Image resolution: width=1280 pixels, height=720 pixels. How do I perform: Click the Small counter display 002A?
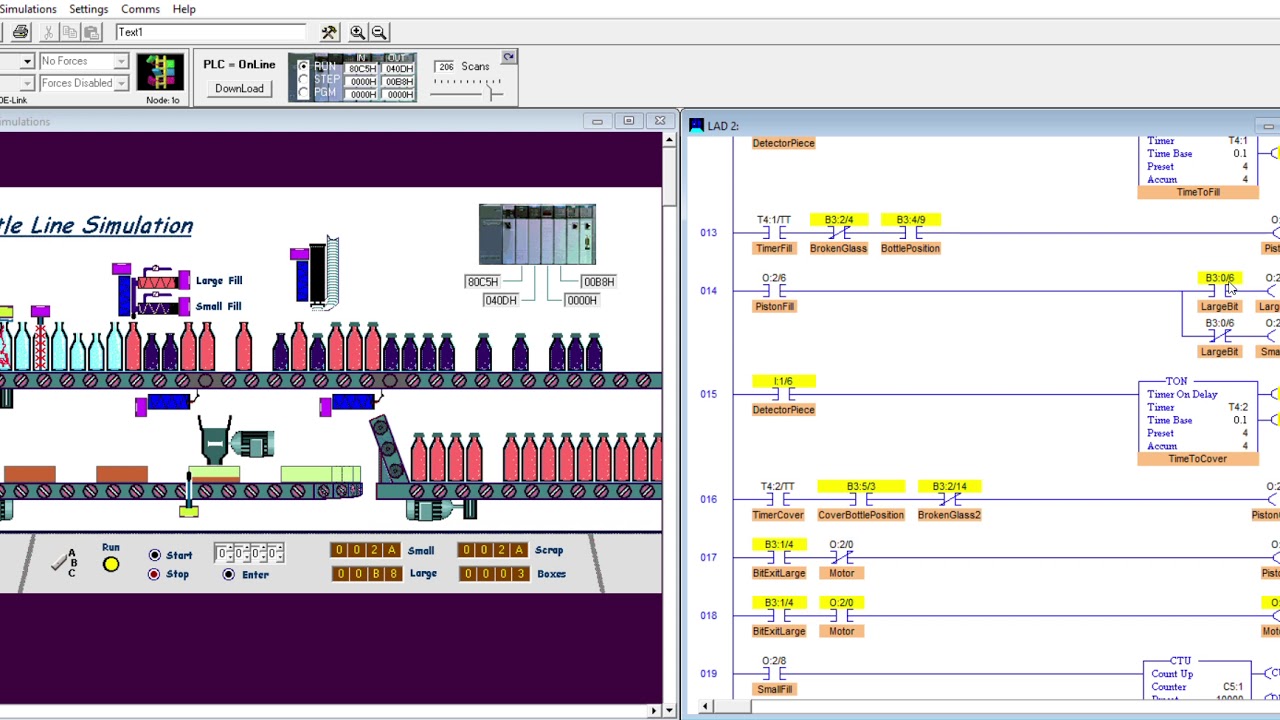[365, 550]
